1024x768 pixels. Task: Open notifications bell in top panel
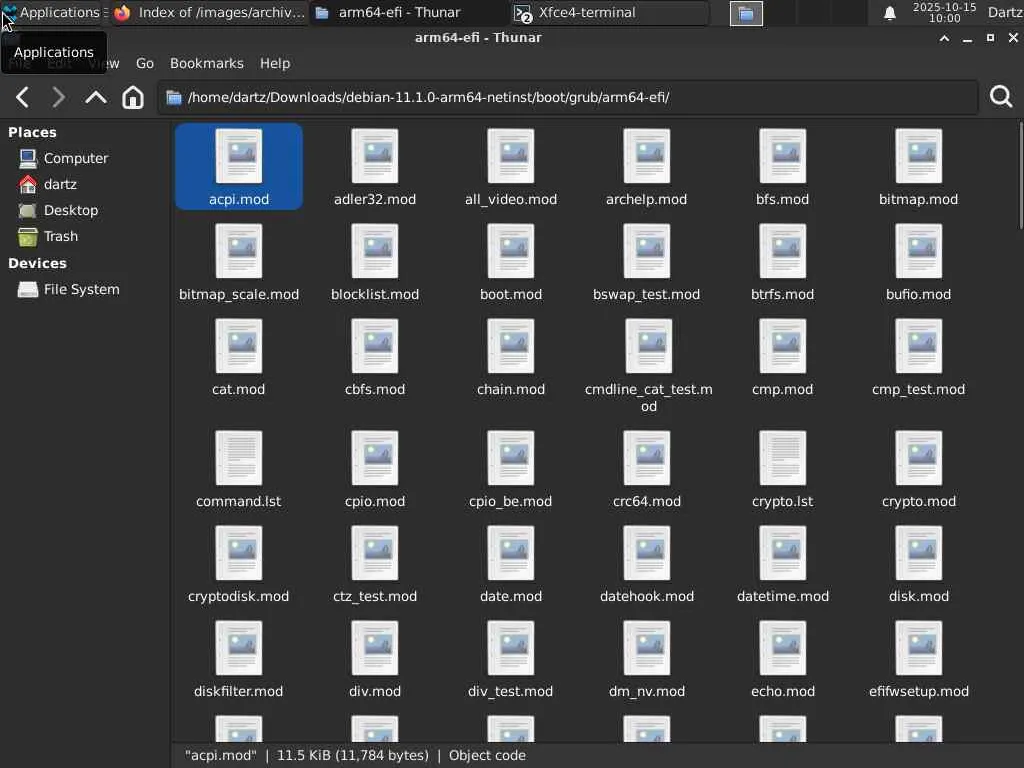889,13
